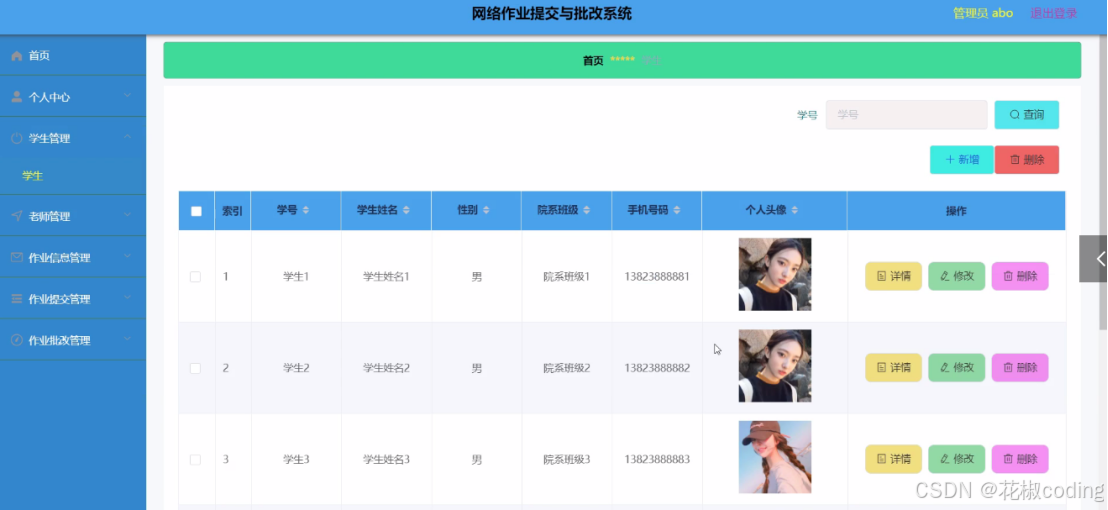Tick the checkbox for row 学生3

tap(196, 460)
